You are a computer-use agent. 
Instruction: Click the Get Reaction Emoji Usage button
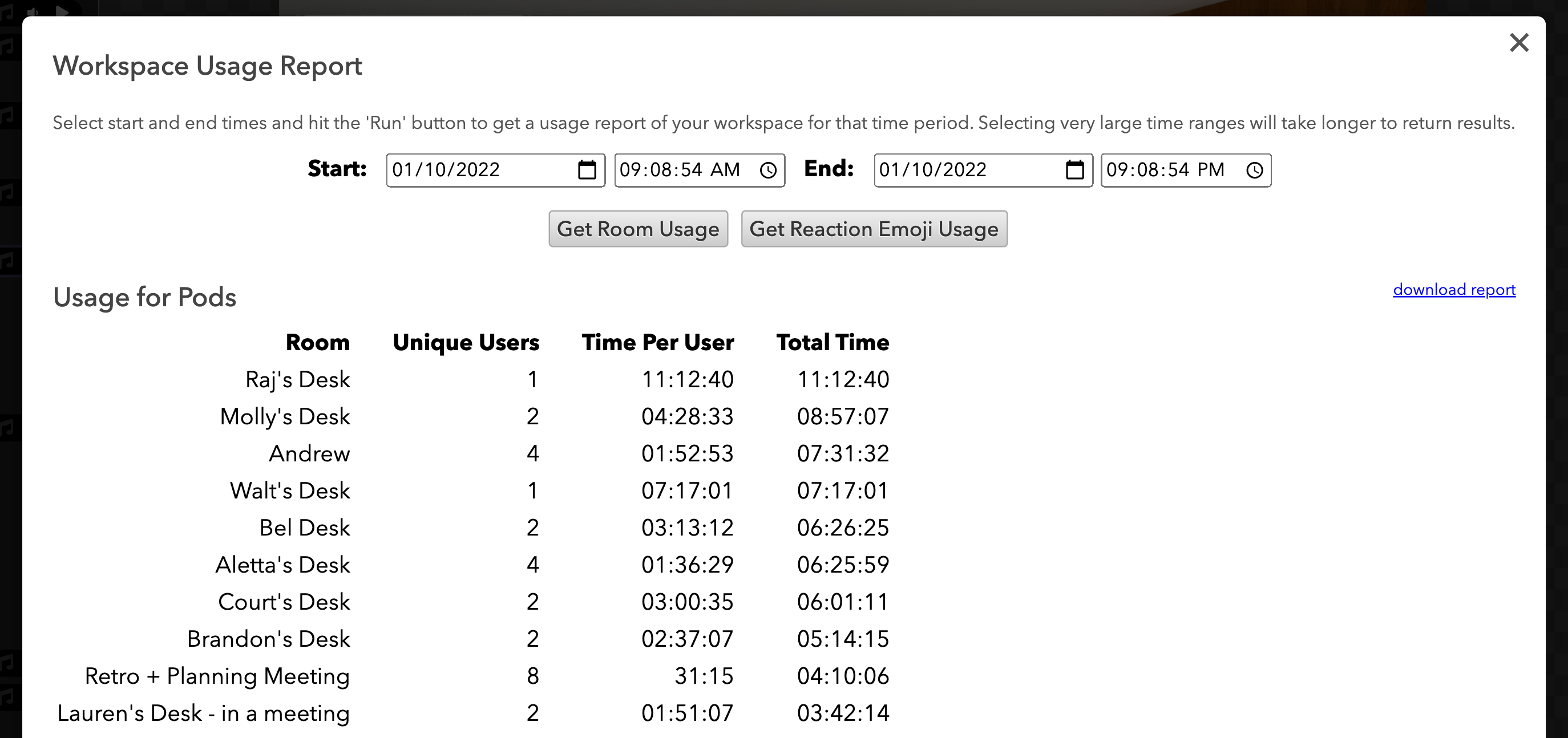(874, 229)
